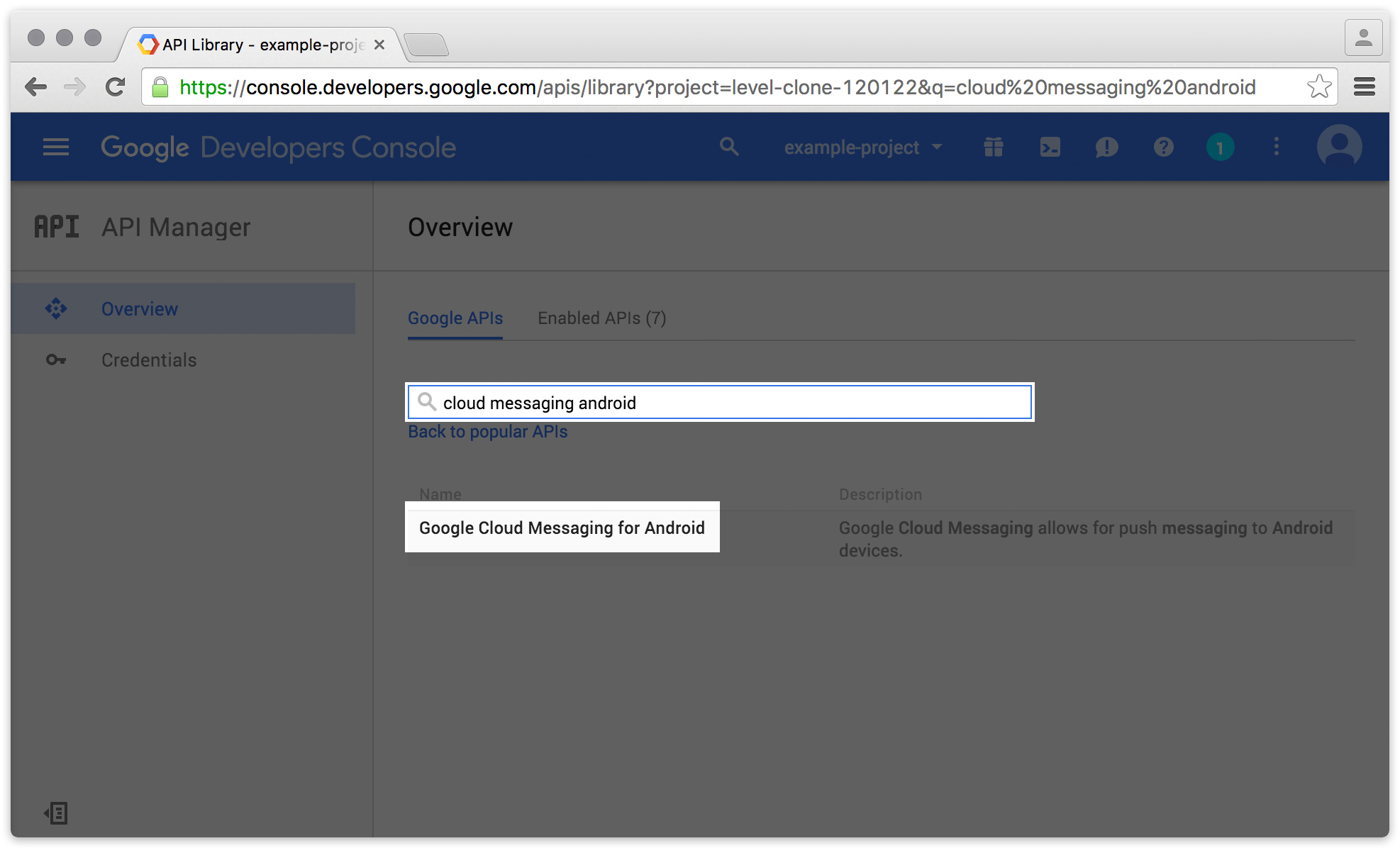This screenshot has width=1400, height=848.
Task: Open the three-dot utilities menu
Action: point(1277,147)
